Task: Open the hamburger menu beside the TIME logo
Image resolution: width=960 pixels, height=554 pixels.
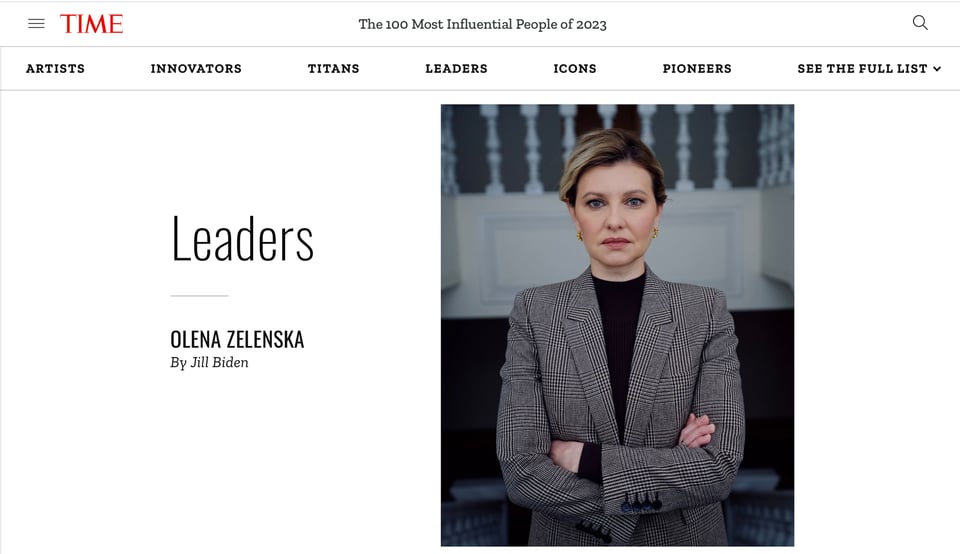Action: tap(36, 24)
